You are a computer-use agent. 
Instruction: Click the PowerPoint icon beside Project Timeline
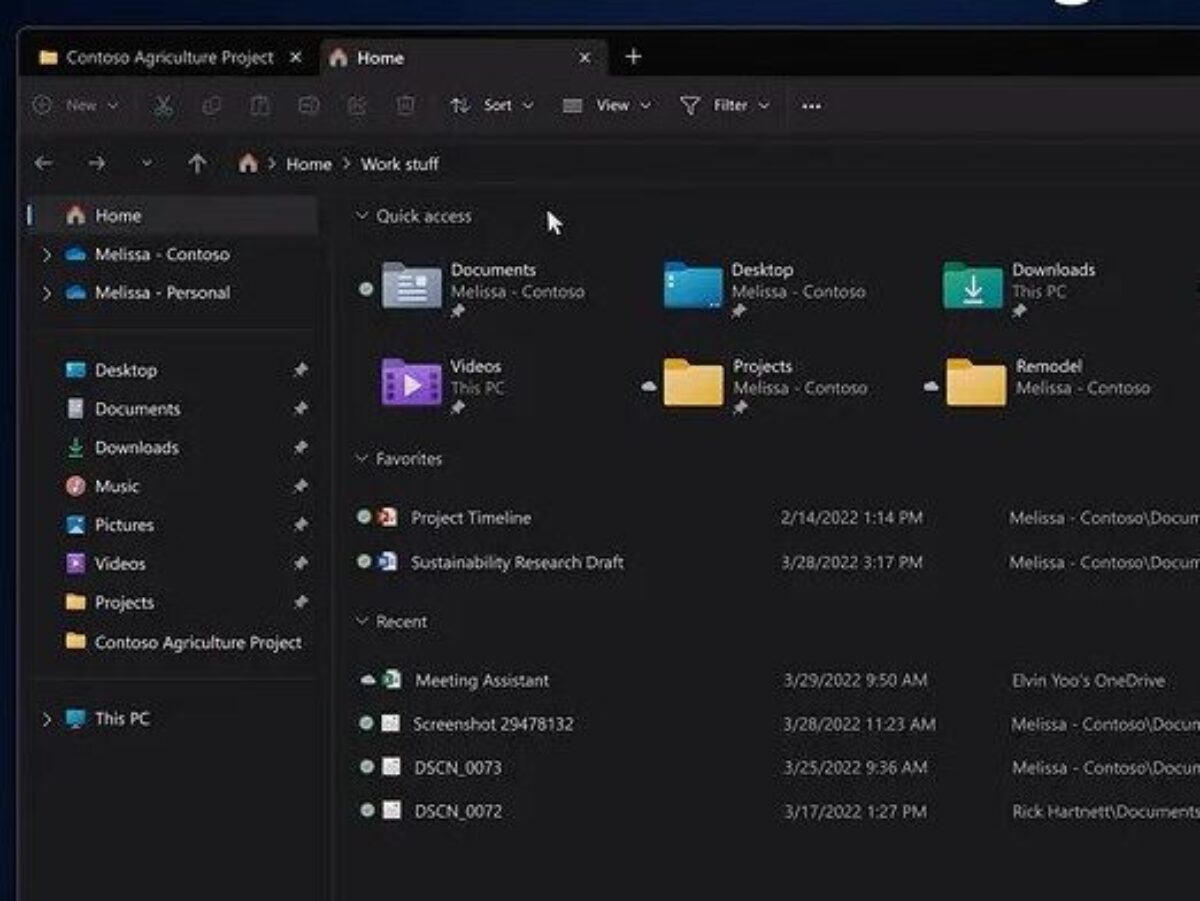(388, 517)
